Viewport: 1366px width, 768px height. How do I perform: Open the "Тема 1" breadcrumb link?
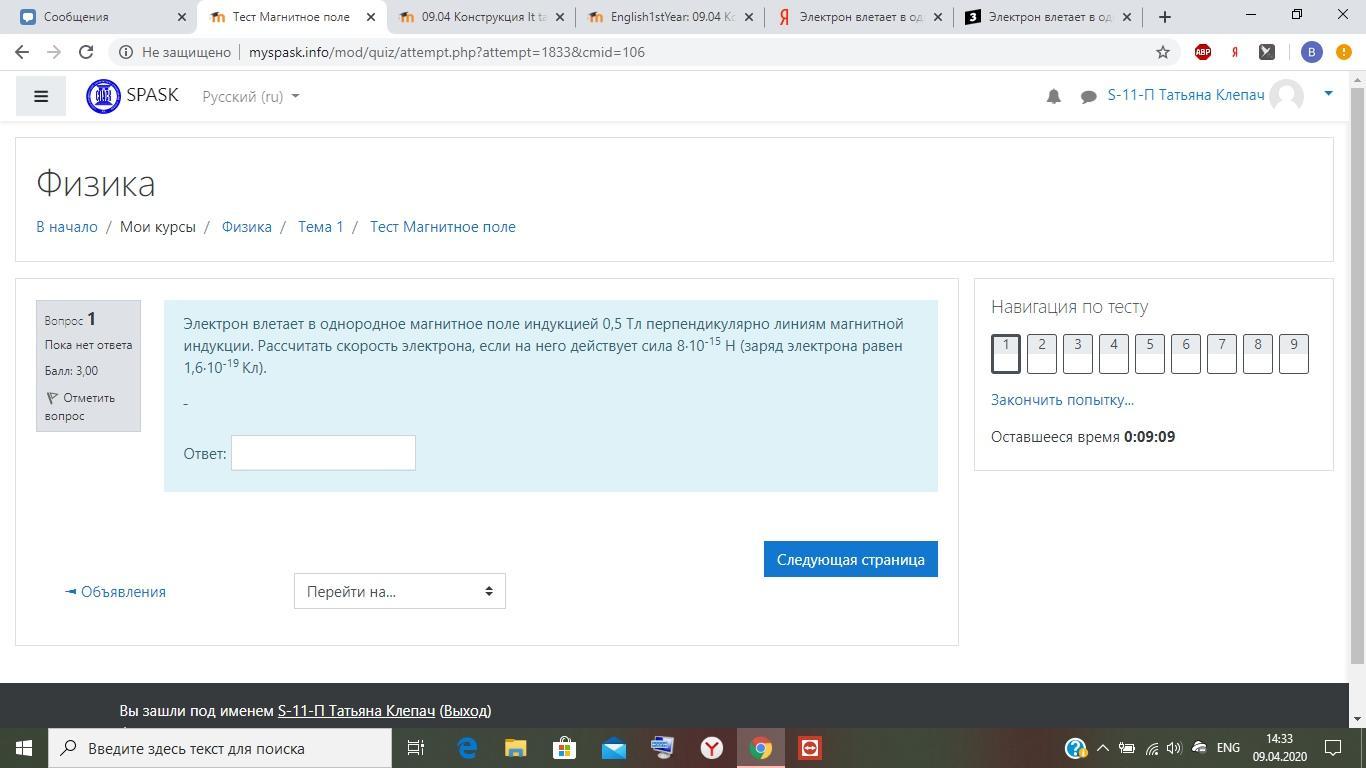[x=320, y=226]
